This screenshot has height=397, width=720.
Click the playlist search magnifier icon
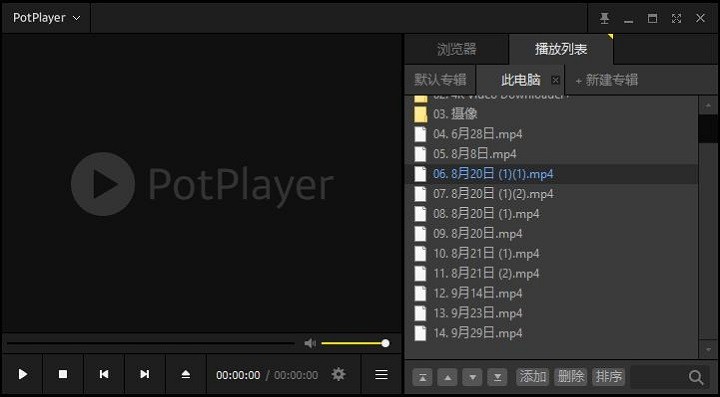click(x=696, y=377)
